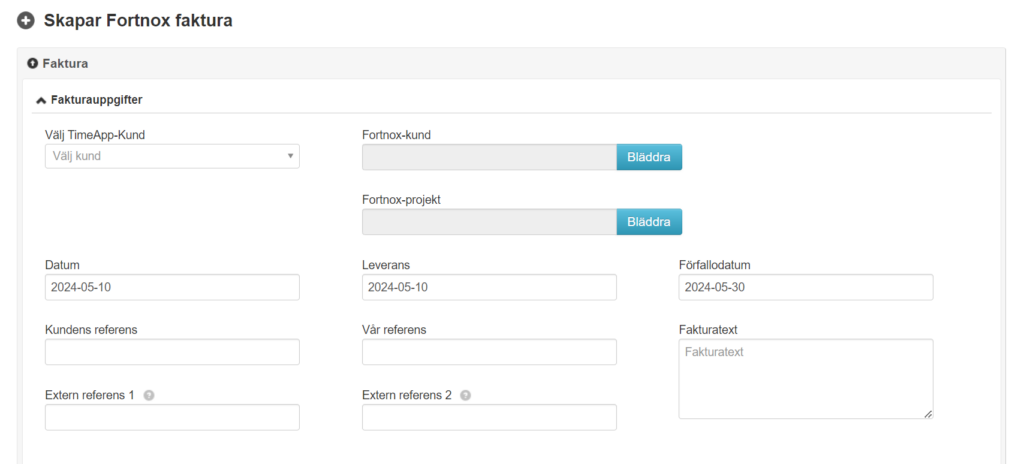Focus the Förfallodatum date field
The image size is (1024, 464).
pyautogui.click(x=805, y=287)
